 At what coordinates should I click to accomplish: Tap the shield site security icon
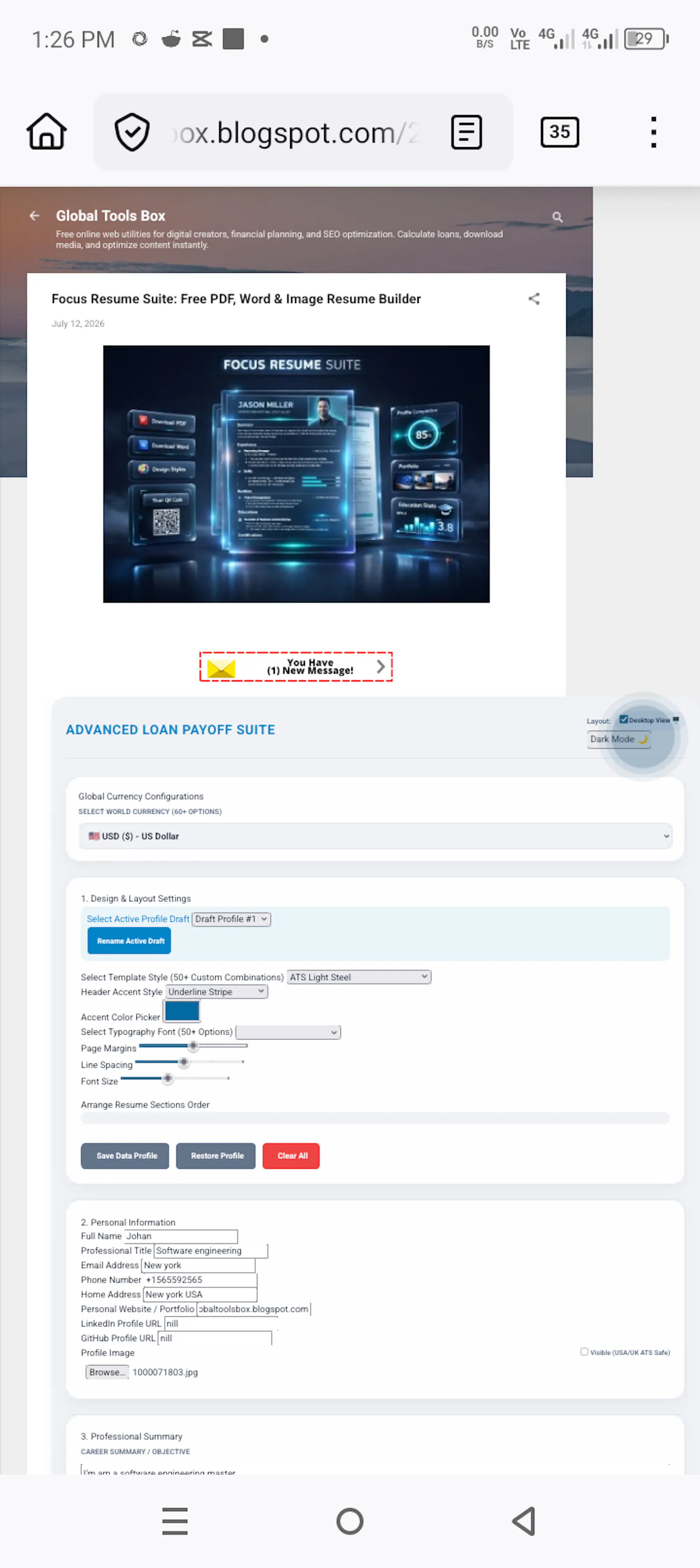click(132, 131)
